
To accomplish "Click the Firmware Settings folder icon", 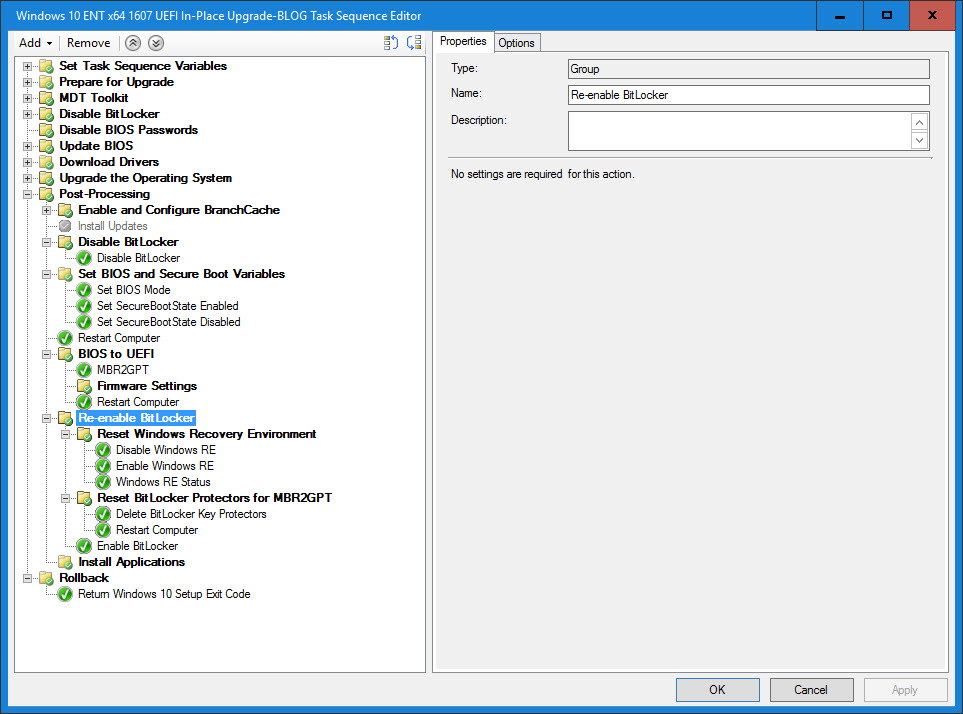I will coord(84,386).
